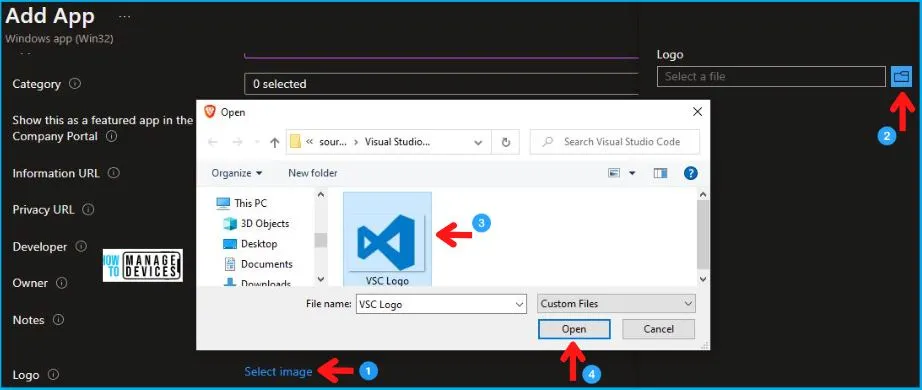Click the file list vertical scrollbar
Image resolution: width=922 pixels, height=390 pixels.
coord(703,235)
